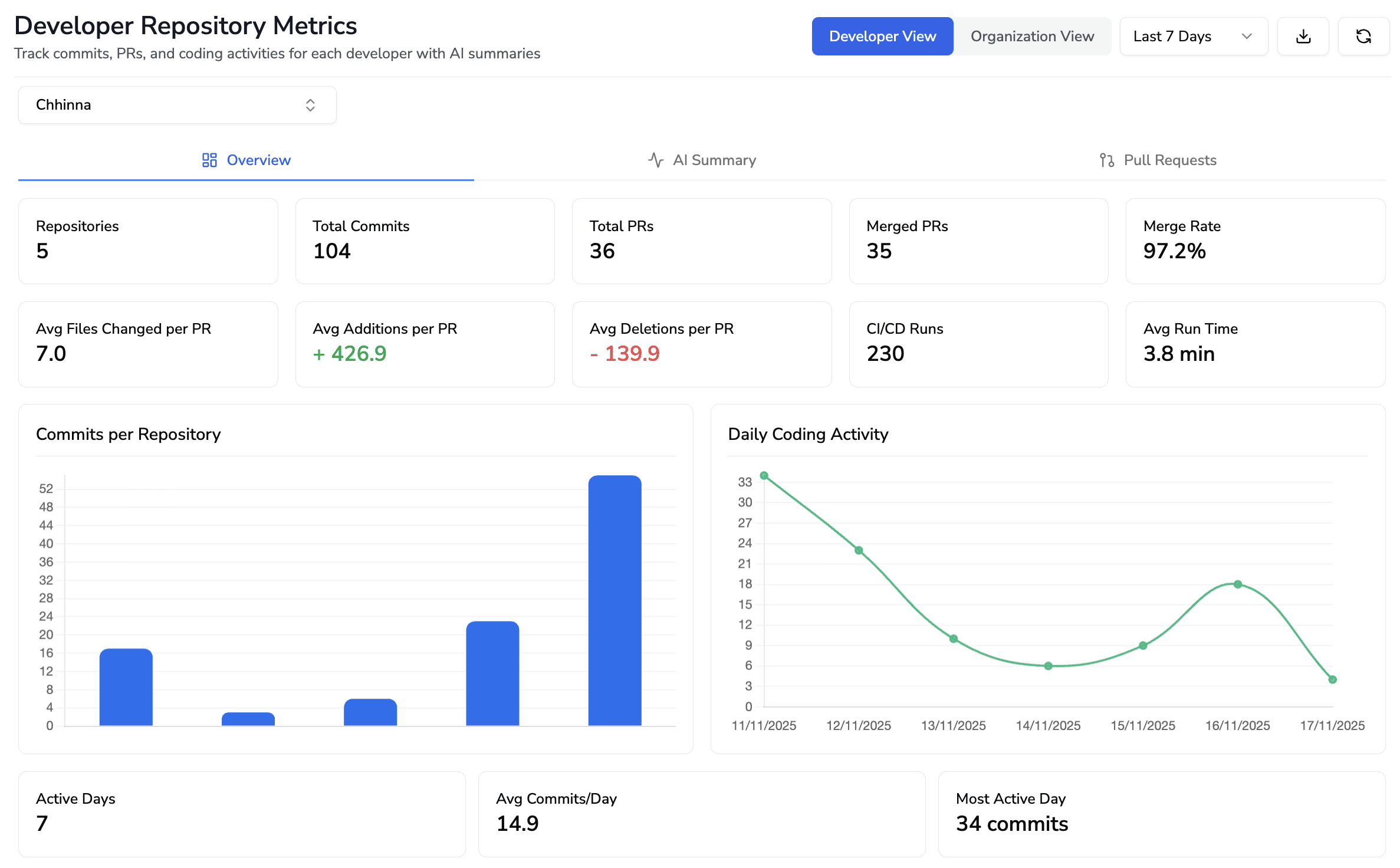Click the Daily Coding Activity heading

(x=808, y=435)
